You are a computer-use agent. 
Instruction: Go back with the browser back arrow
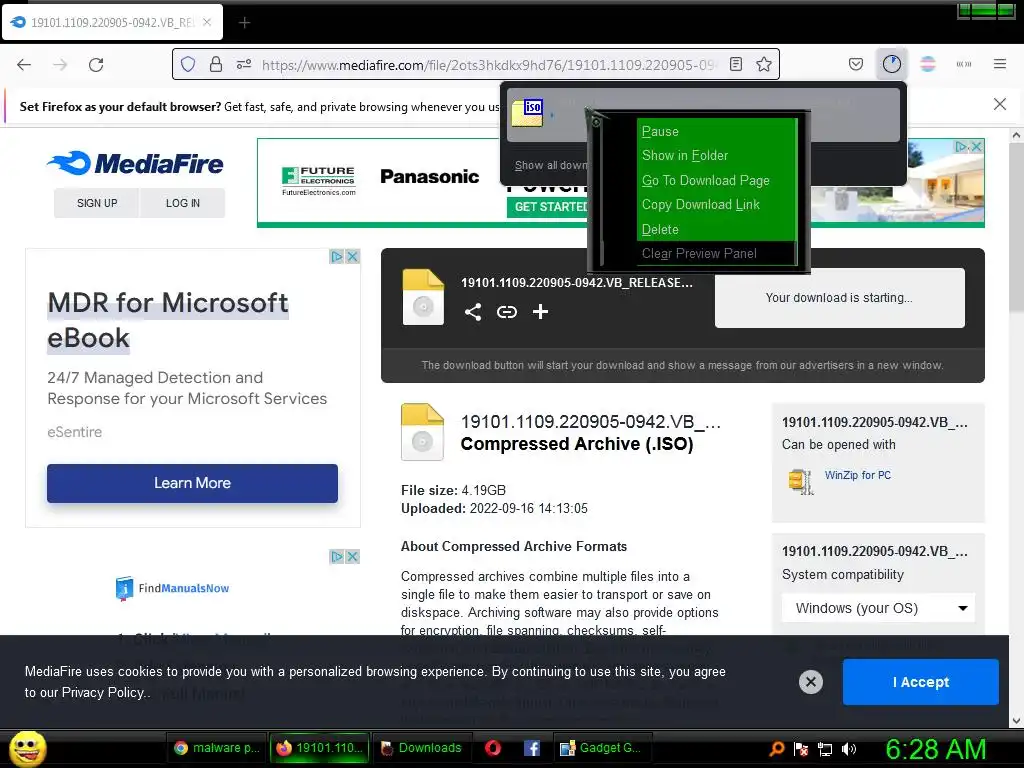24,65
